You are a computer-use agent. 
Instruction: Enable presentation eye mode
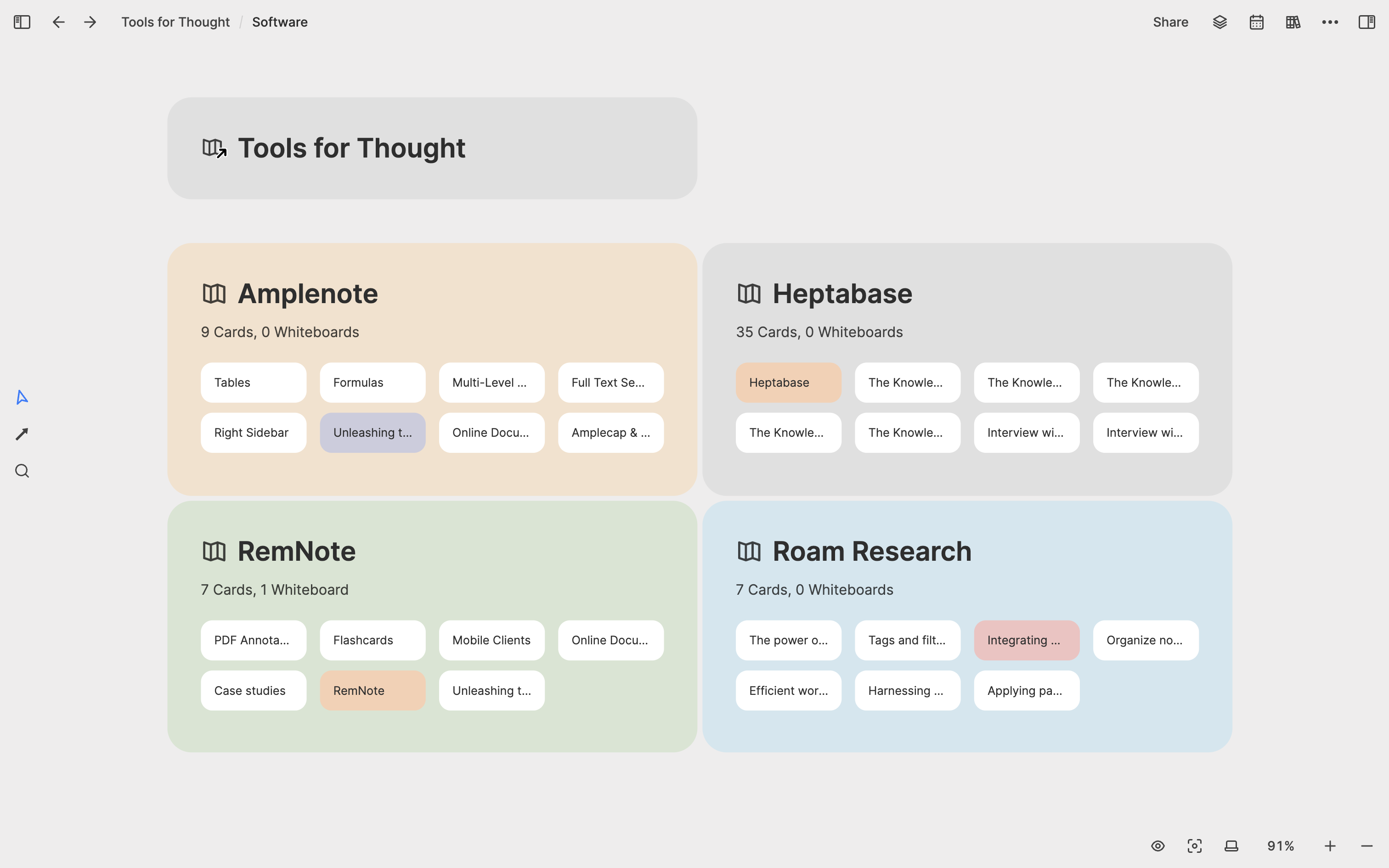click(x=1157, y=845)
